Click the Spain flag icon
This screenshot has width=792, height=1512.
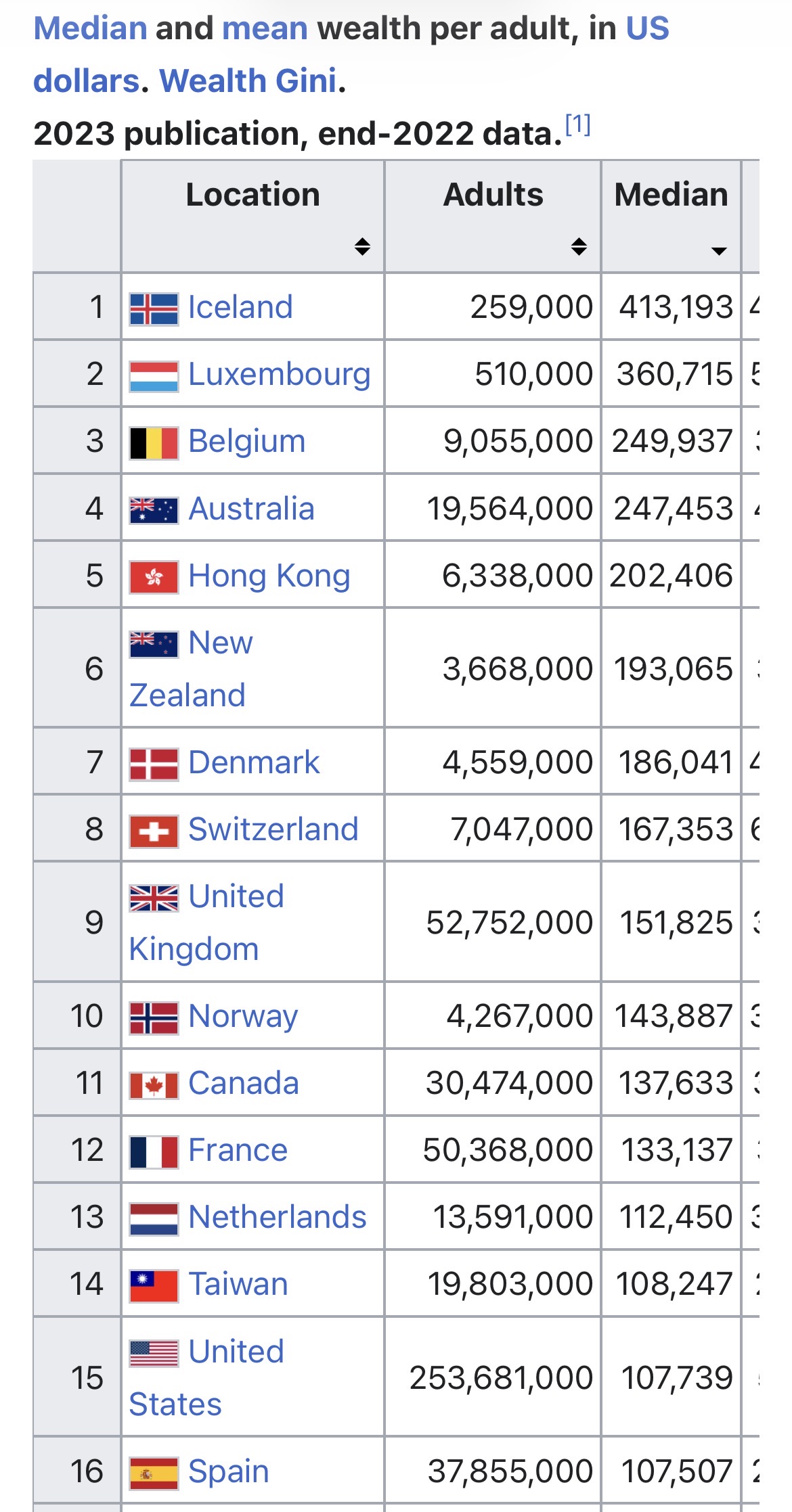point(154,1473)
